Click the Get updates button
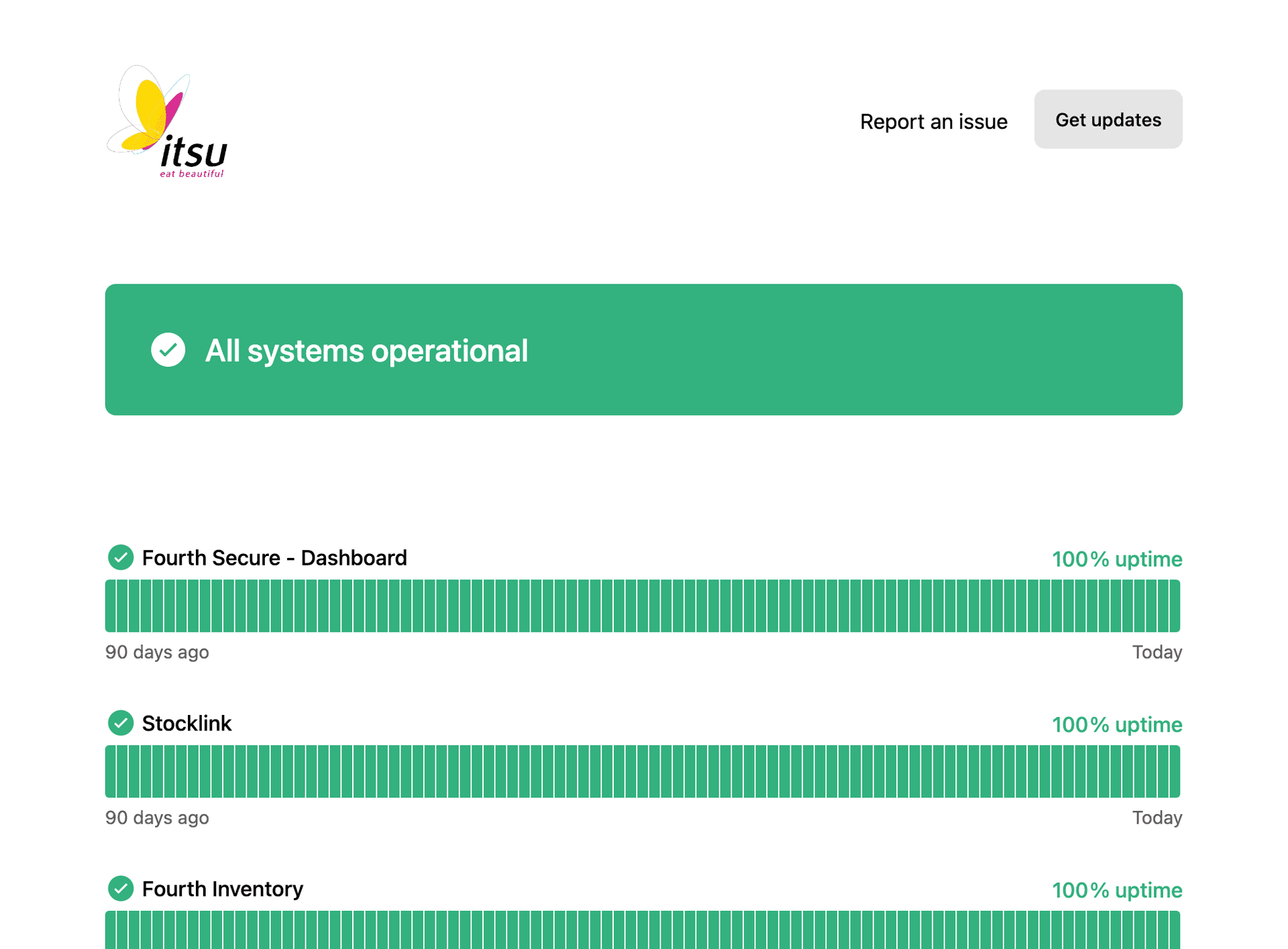The image size is (1288, 949). pos(1108,119)
